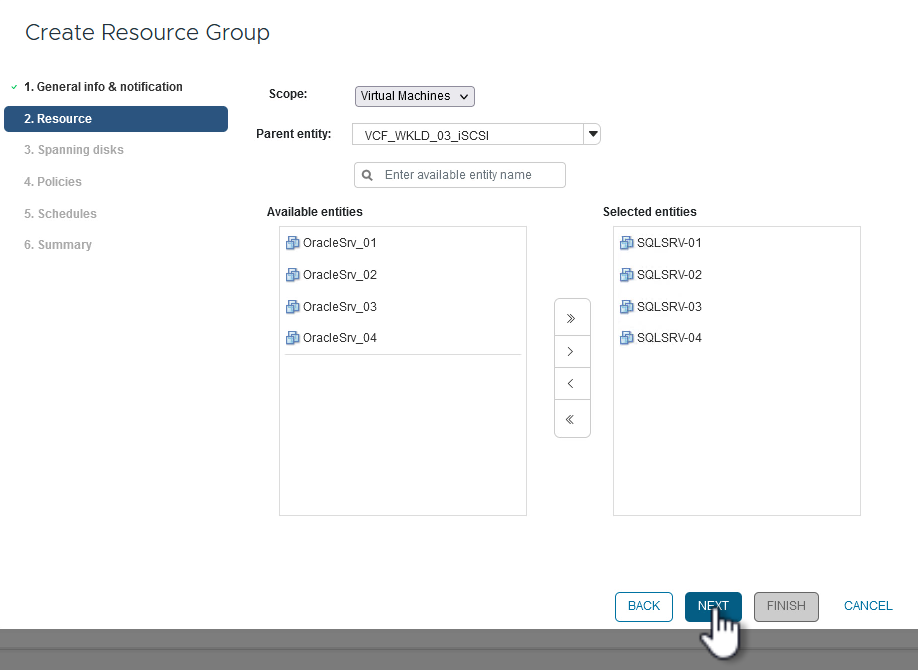Image resolution: width=918 pixels, height=670 pixels.
Task: Select the Resource wizard step
Action: 115,119
